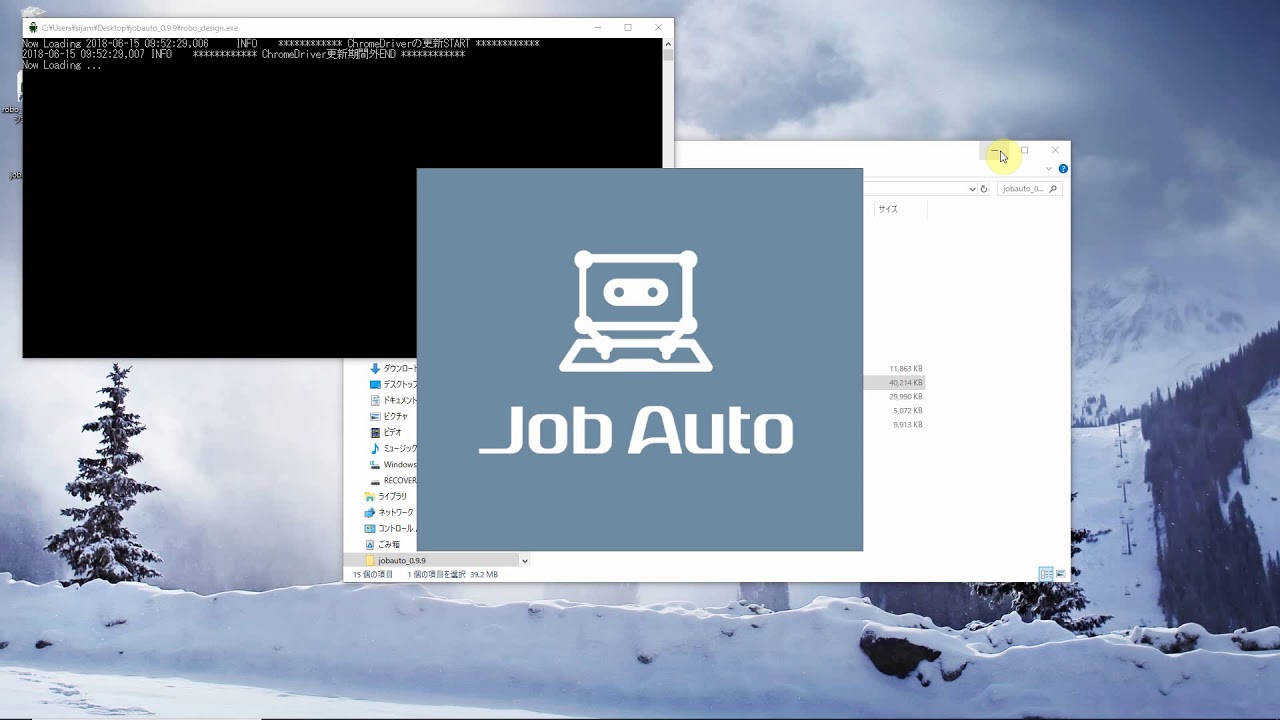
Task: Open the ダウンロード folder in Explorer sidebar
Action: [x=393, y=368]
